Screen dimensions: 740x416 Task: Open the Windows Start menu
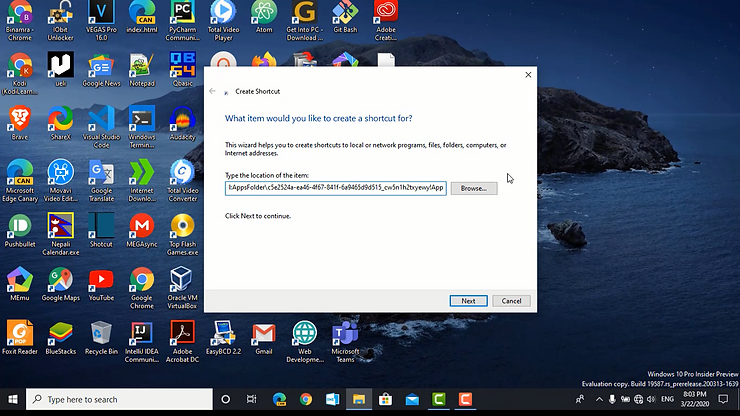coord(13,399)
